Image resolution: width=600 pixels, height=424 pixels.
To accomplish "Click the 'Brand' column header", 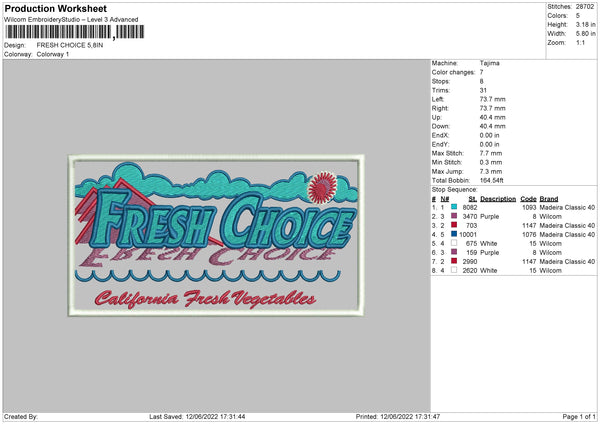I will (x=549, y=199).
